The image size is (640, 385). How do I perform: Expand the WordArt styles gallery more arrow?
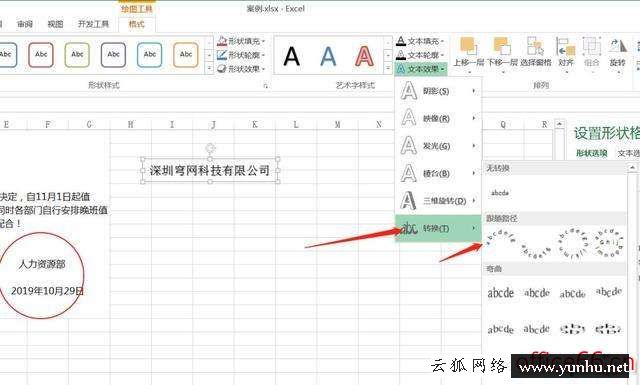pyautogui.click(x=388, y=69)
